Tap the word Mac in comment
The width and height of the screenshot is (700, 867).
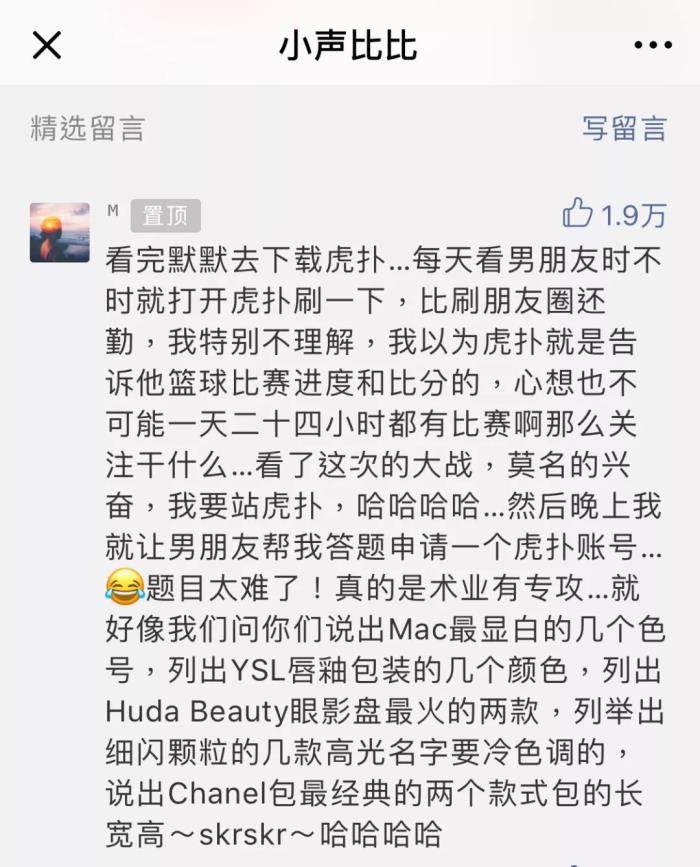pos(418,629)
